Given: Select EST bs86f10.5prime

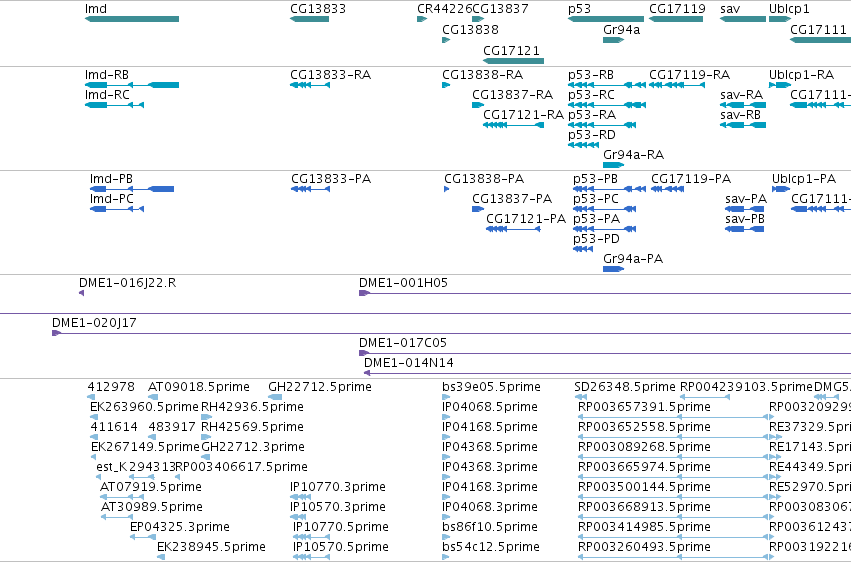Looking at the screenshot, I should pos(446,537).
